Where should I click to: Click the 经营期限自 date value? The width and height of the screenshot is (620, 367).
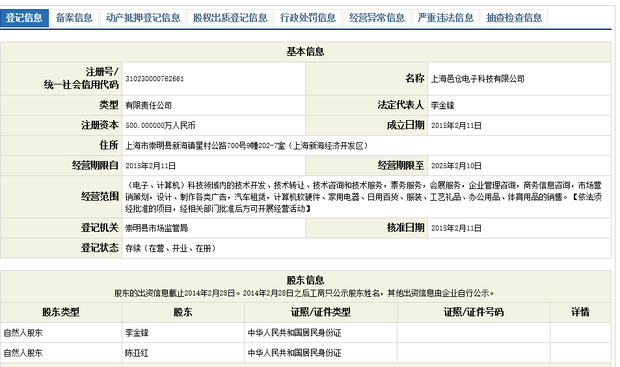pos(151,166)
